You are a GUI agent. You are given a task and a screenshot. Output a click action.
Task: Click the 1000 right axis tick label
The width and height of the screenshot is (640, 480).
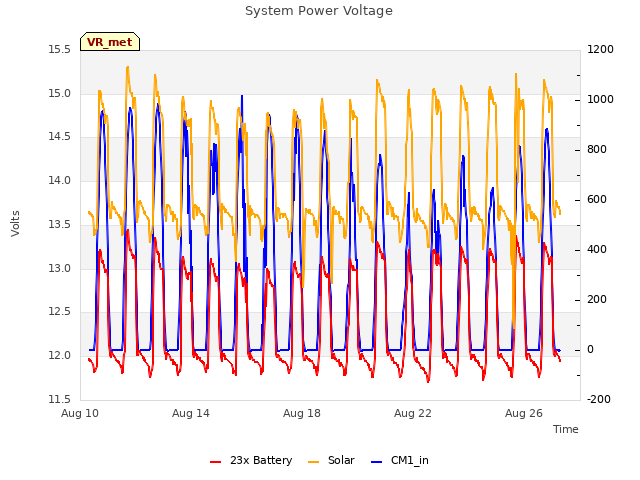pyautogui.click(x=600, y=100)
